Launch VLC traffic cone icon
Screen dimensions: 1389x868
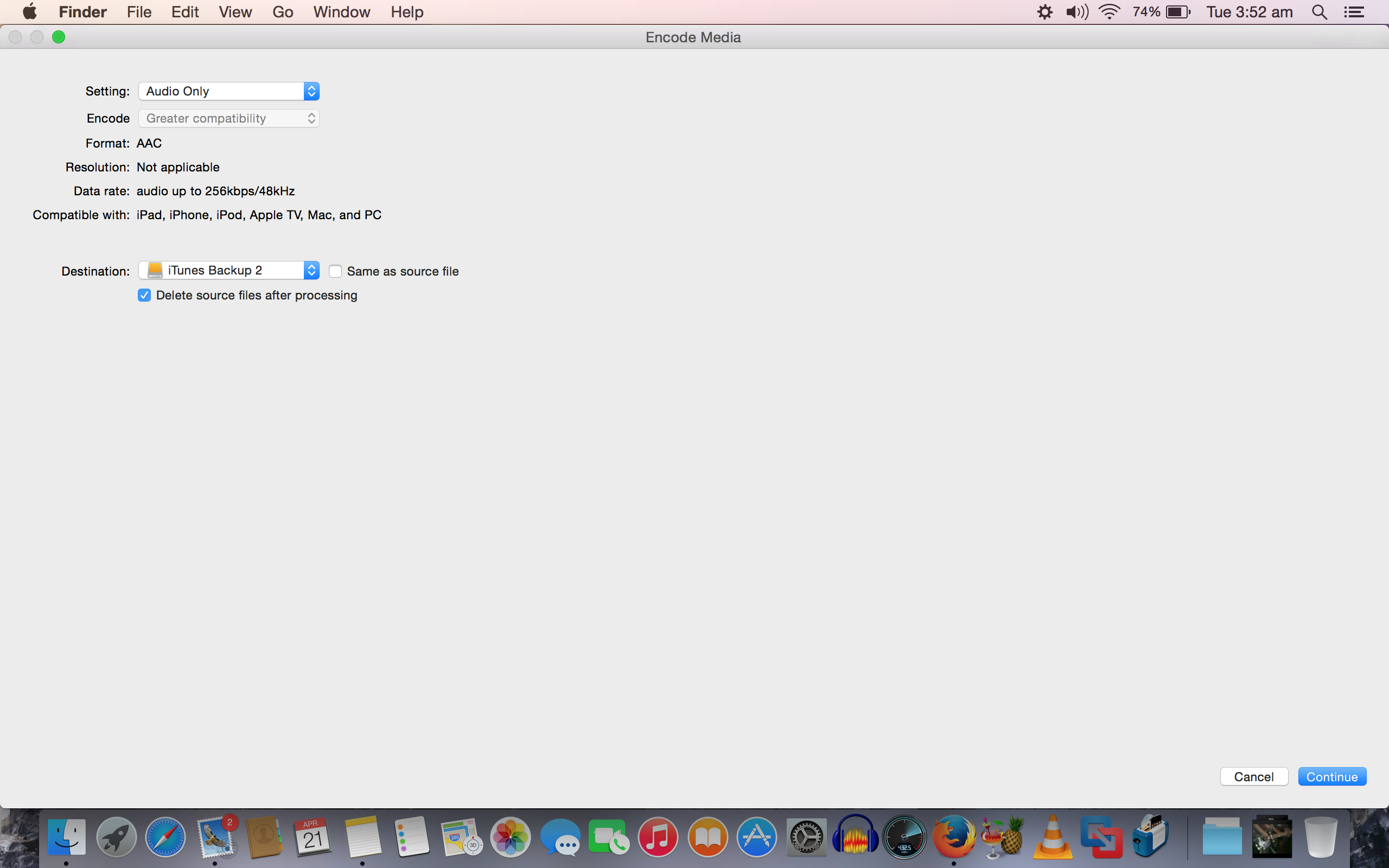tap(1053, 837)
